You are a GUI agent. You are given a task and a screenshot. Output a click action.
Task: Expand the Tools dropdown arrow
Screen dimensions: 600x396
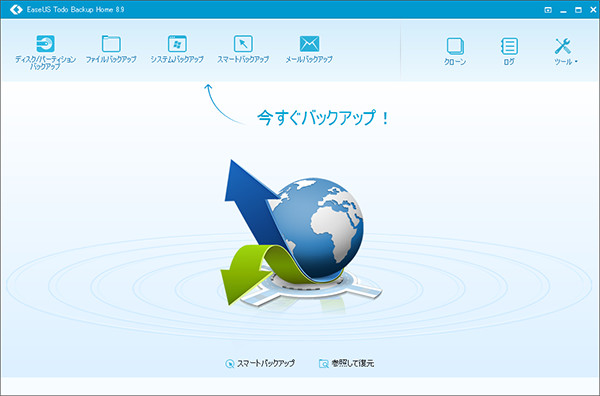[576, 61]
